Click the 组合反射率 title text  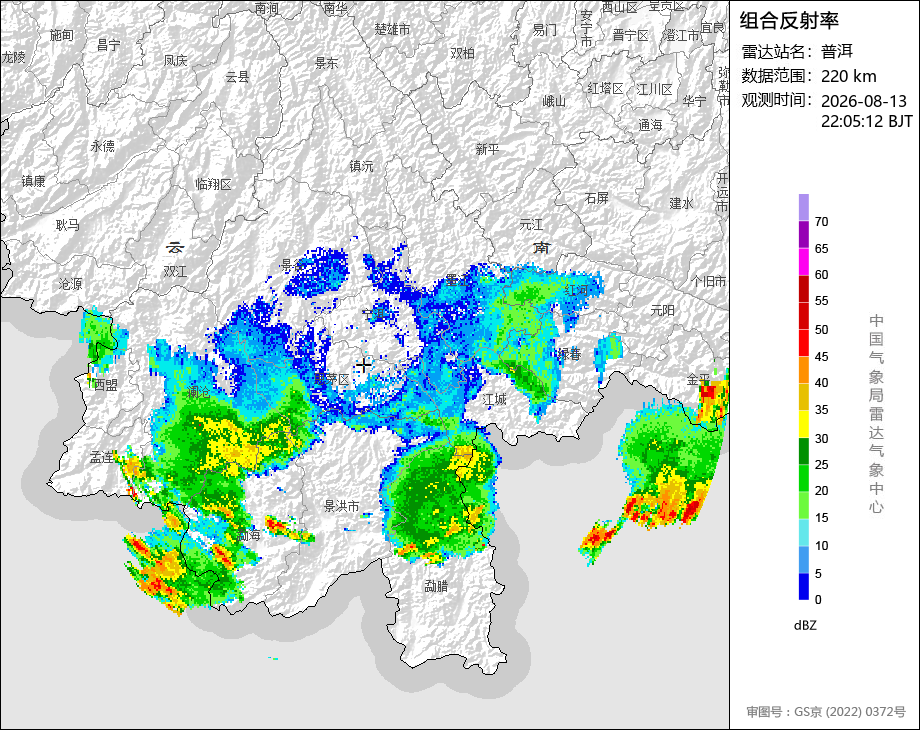789,21
